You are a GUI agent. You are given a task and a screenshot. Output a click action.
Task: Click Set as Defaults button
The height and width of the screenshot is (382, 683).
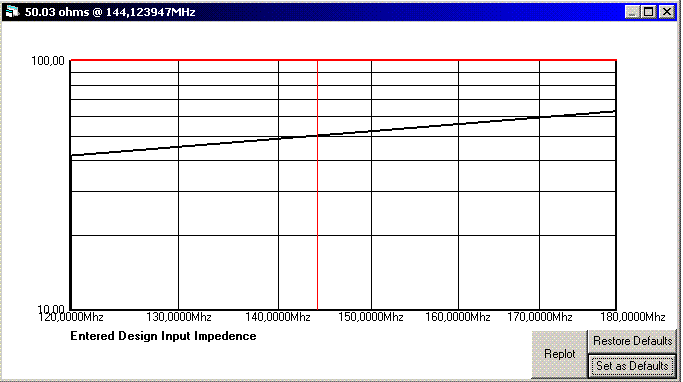632,366
